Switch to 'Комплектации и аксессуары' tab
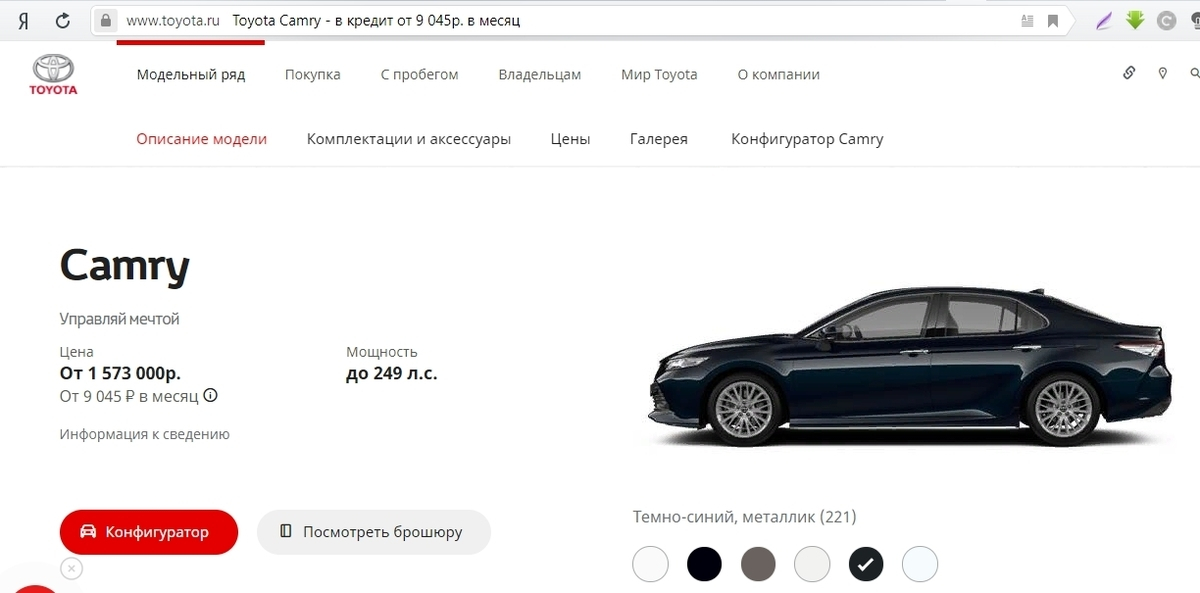The image size is (1200, 593). [409, 139]
